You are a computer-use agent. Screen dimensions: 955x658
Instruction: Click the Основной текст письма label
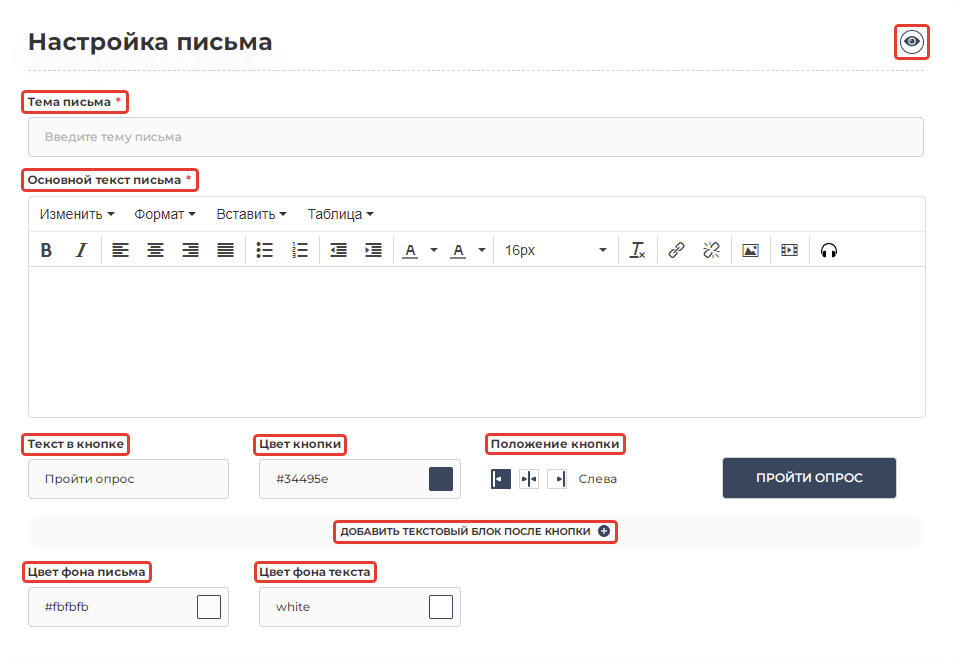tap(104, 180)
